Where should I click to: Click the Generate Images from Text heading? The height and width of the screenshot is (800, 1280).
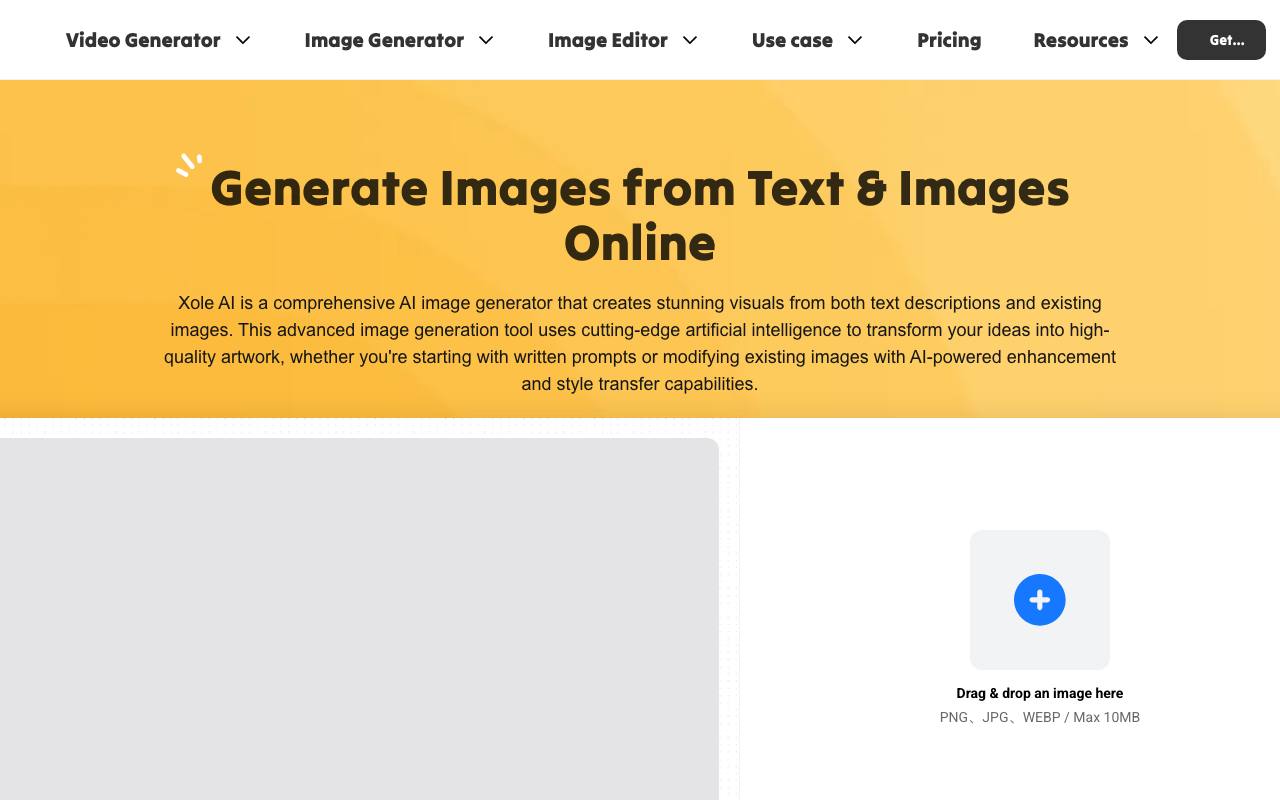click(640, 215)
